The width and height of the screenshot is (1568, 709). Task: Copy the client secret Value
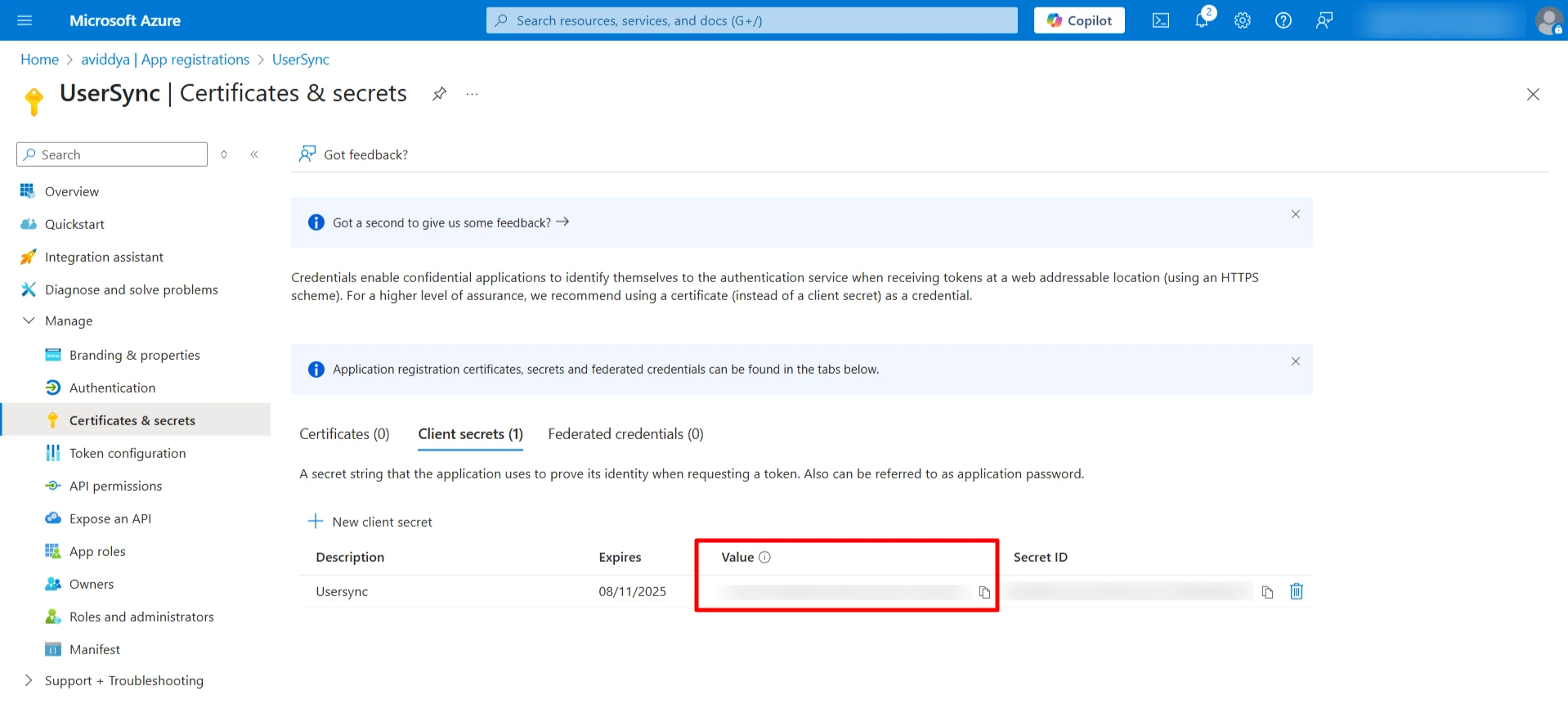(x=984, y=592)
